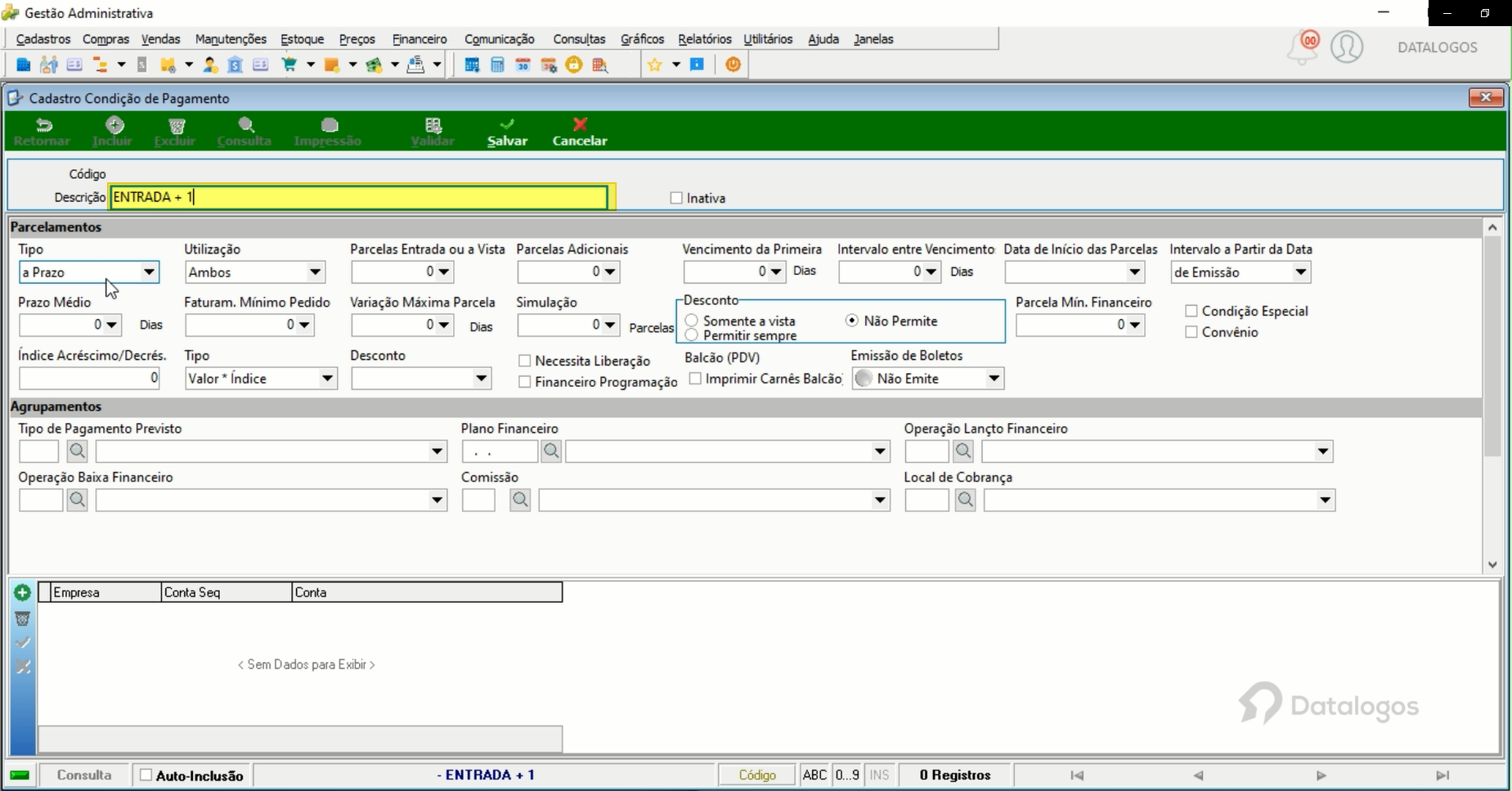1512x791 pixels.
Task: Click the orange power icon in toolbar
Action: pos(734,65)
